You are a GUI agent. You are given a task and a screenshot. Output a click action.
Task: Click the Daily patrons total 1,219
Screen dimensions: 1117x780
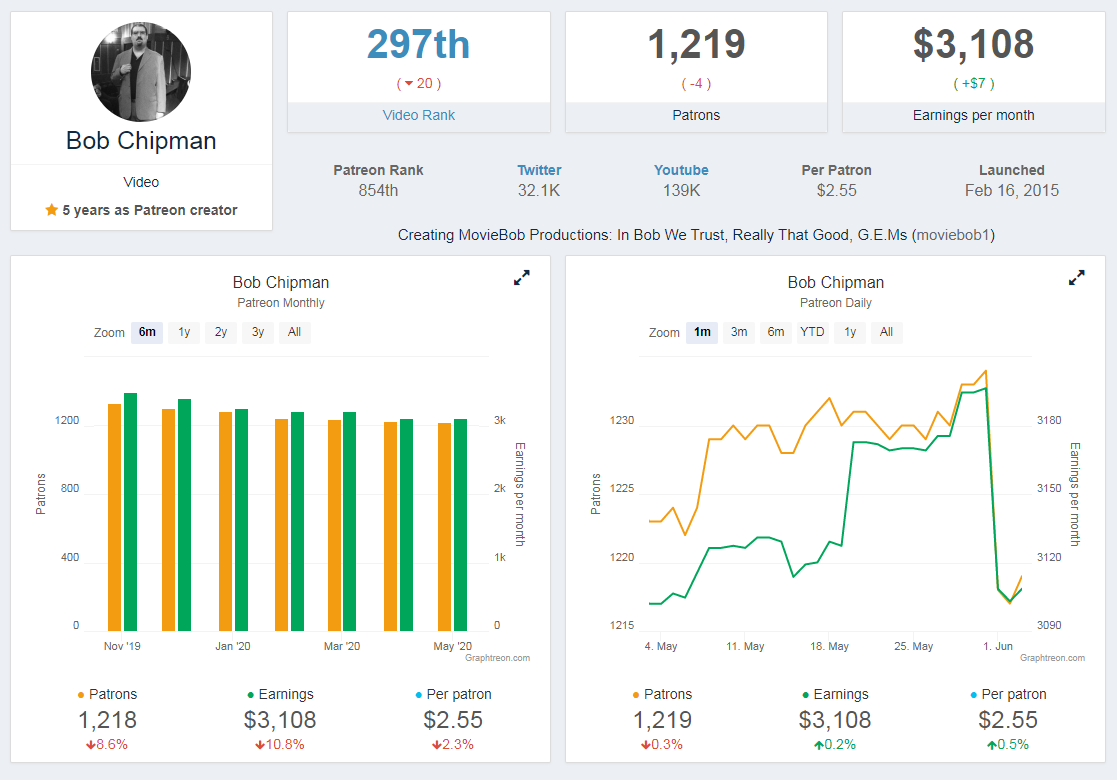click(x=662, y=720)
